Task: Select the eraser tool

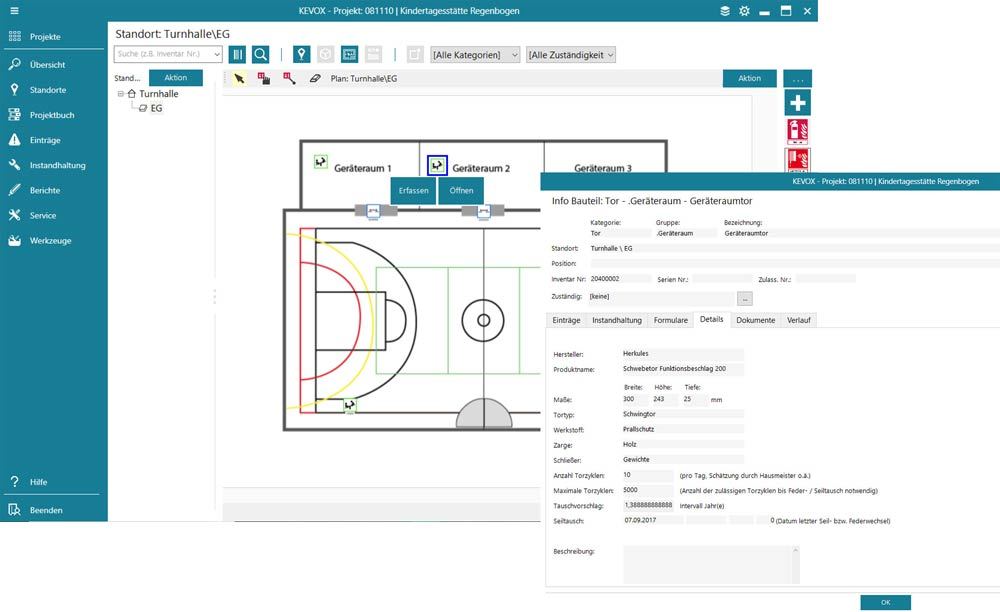Action: 314,78
